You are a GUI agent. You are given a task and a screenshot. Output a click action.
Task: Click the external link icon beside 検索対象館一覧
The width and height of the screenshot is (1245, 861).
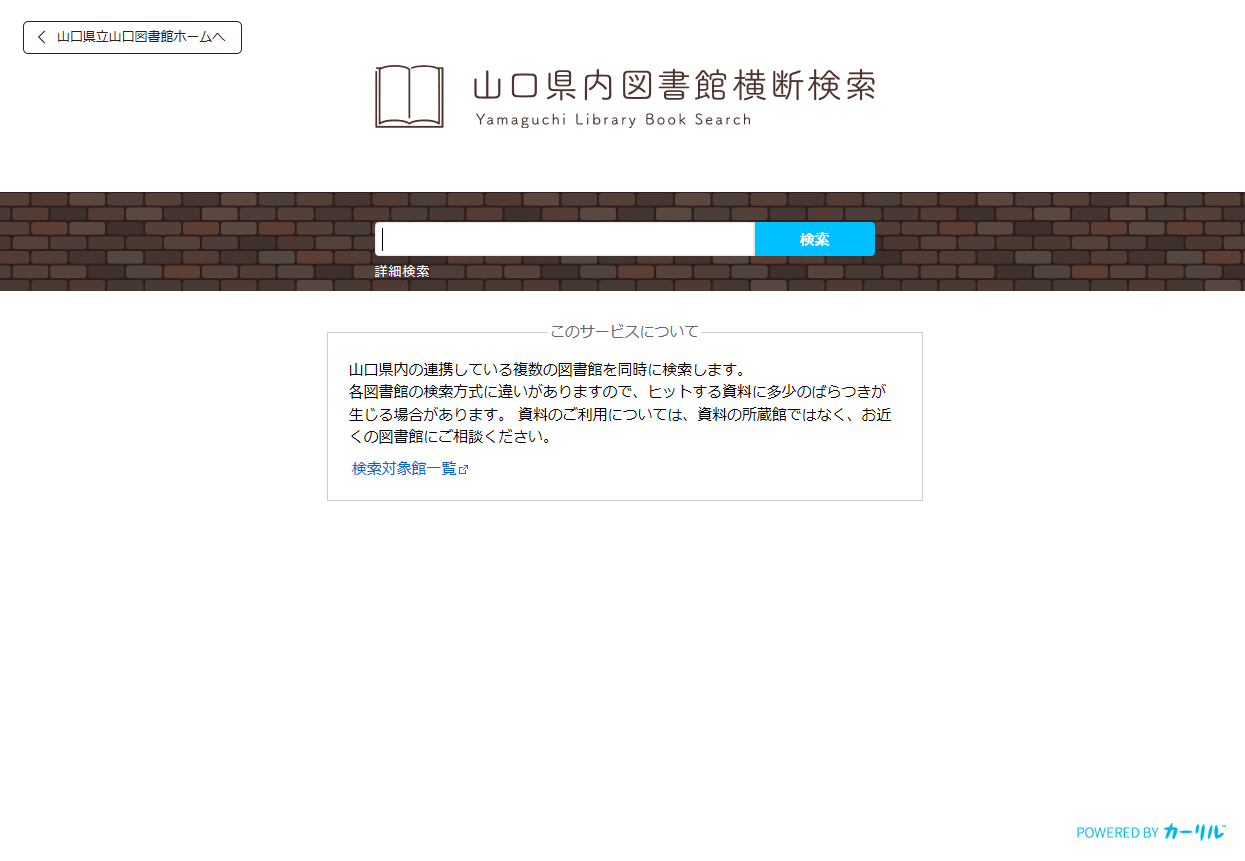[x=464, y=469]
